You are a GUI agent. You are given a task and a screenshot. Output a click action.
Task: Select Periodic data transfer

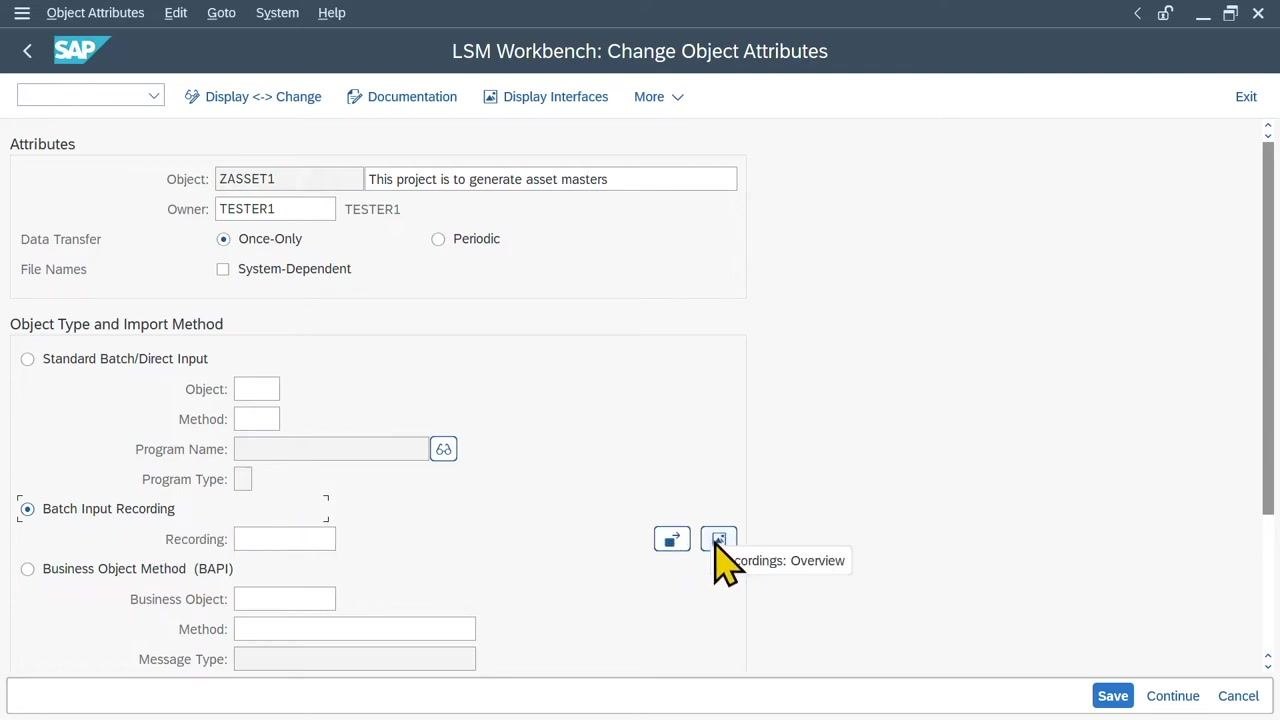coord(438,239)
